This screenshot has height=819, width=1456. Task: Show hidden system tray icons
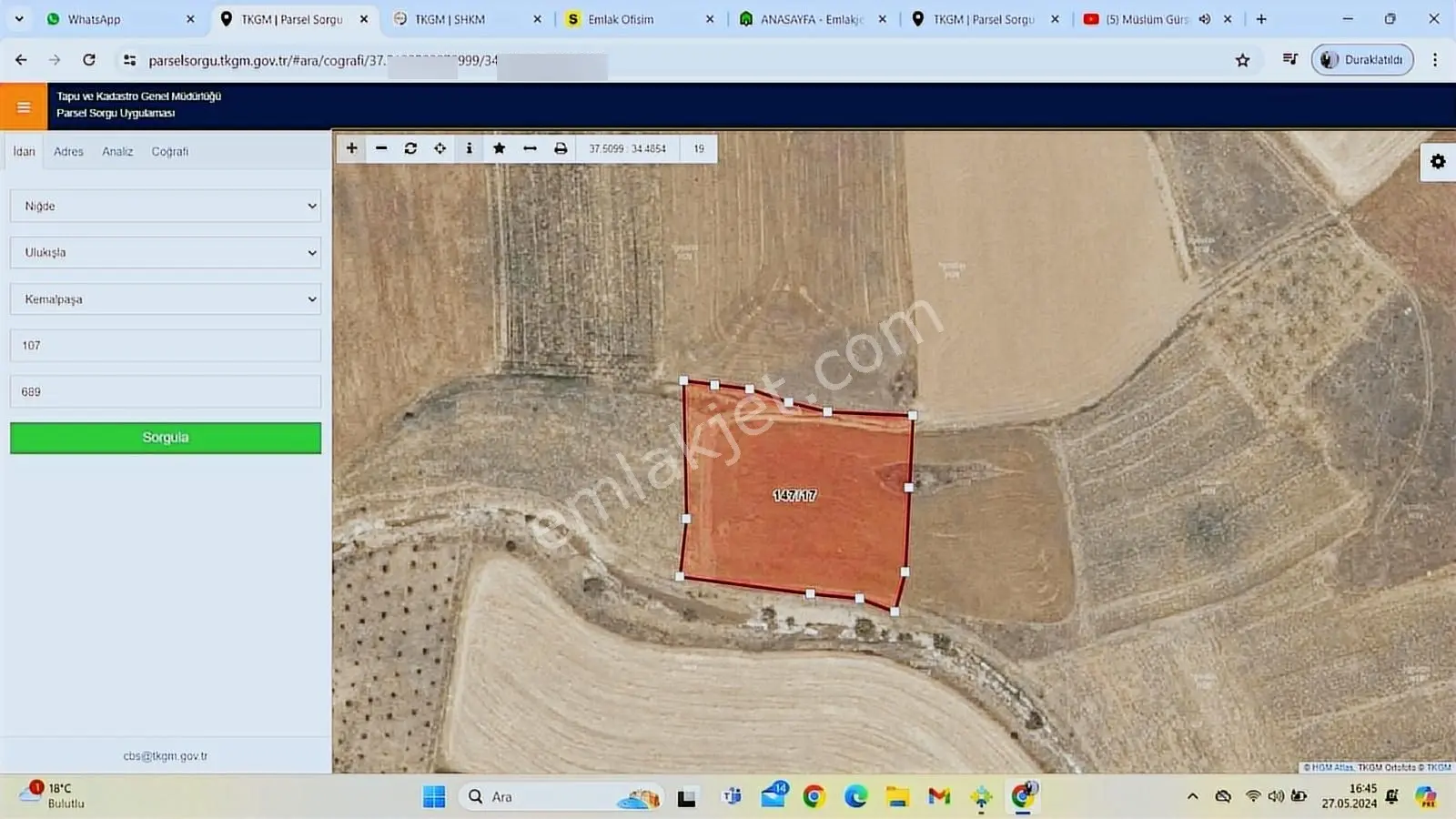pyautogui.click(x=1192, y=796)
